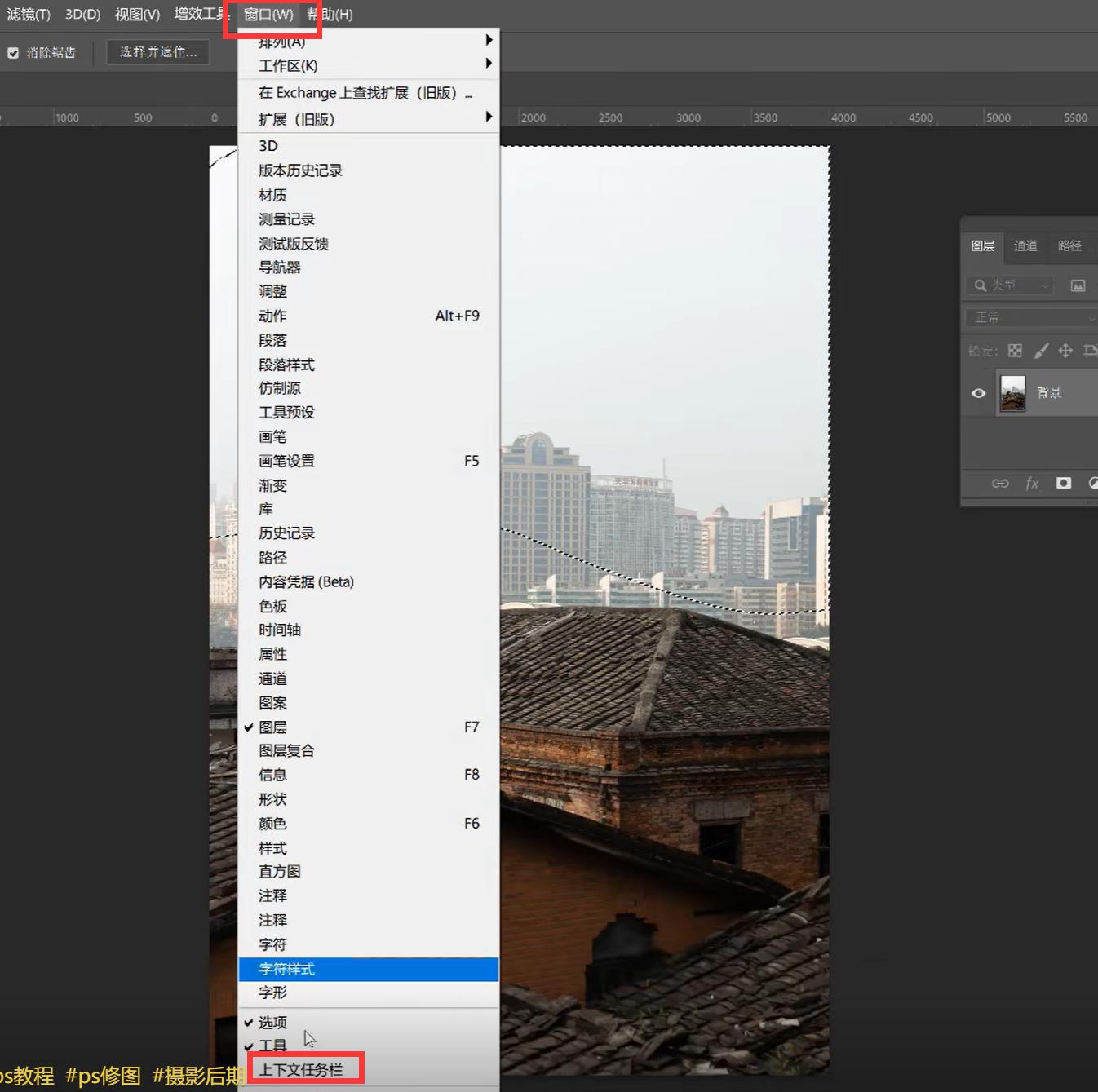The height and width of the screenshot is (1092, 1098).
Task: Open the 正常 blend mode dropdown
Action: (x=1029, y=317)
